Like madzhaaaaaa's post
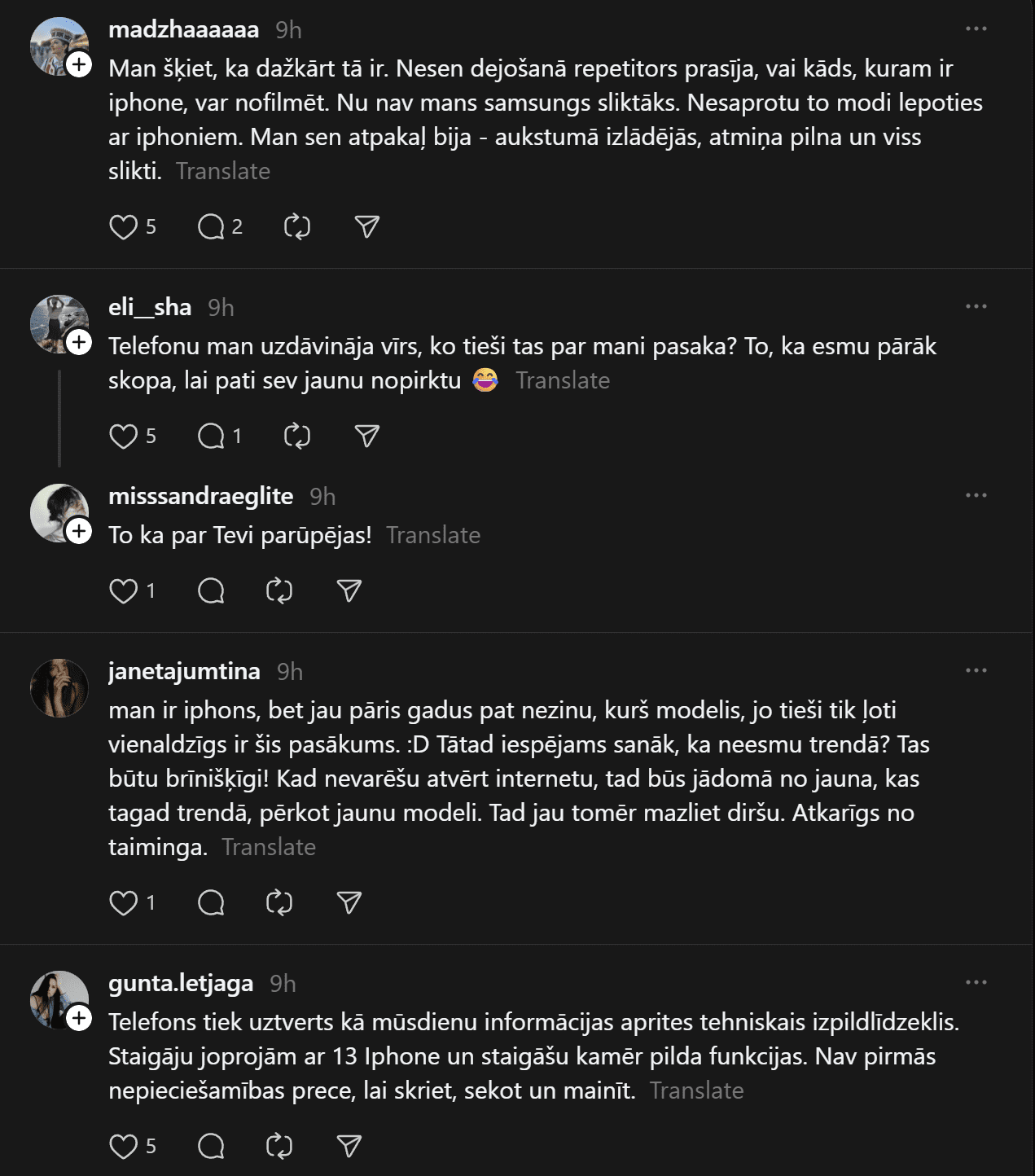This screenshot has width=1035, height=1176. [x=123, y=227]
